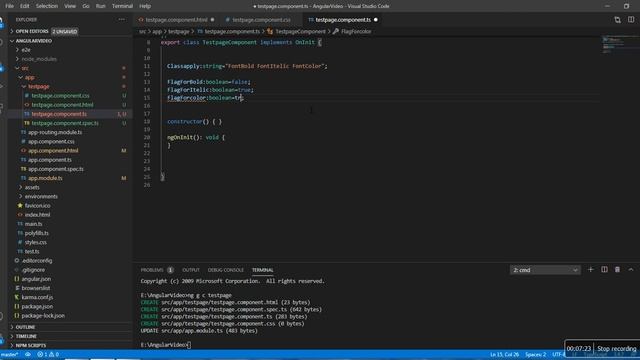Screen dimensions: 640x360
Task: Click FlagForcolor symbol in the breadcrumb
Action: pos(356,31)
